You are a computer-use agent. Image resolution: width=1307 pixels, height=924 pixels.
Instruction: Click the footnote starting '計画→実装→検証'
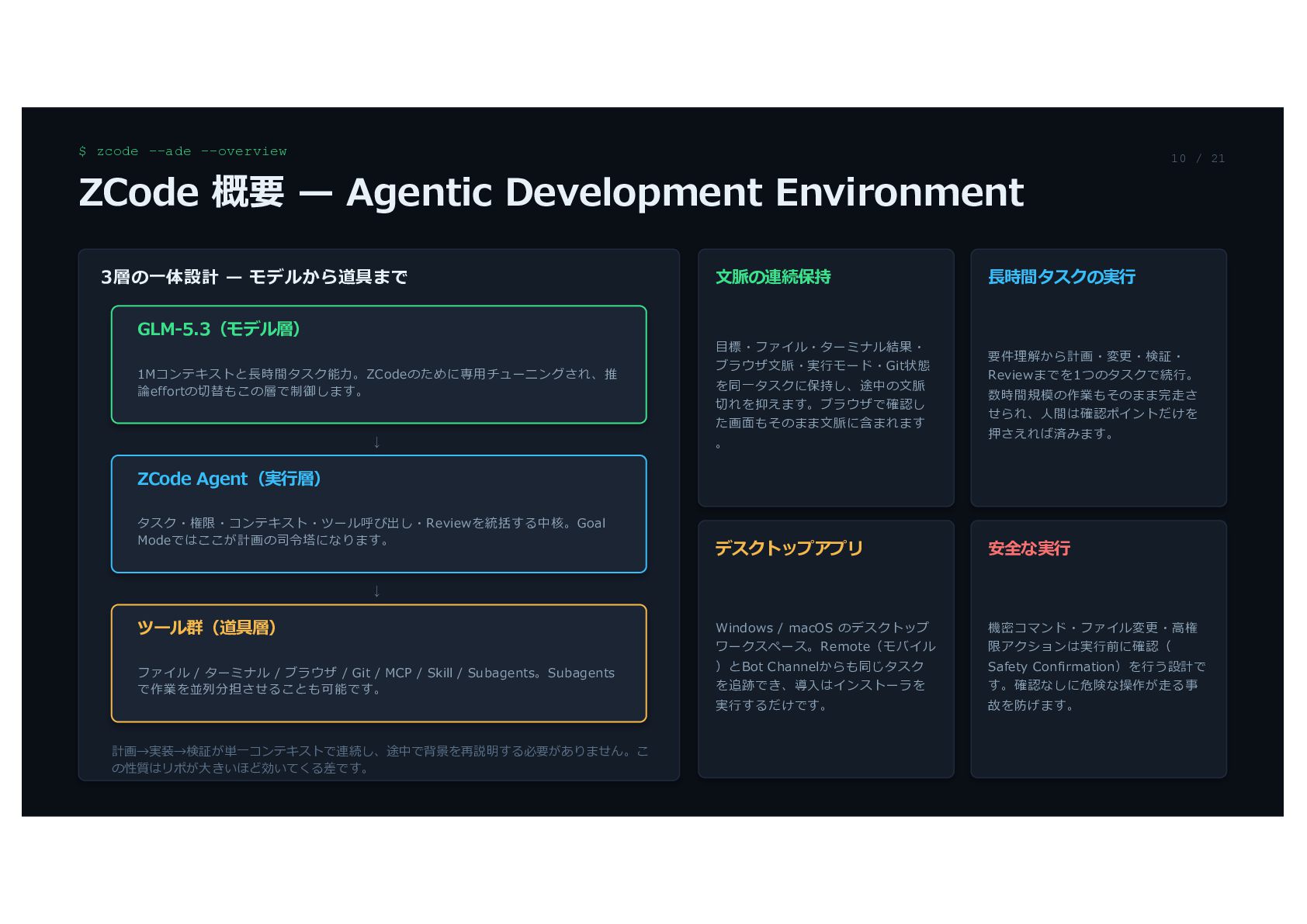point(380,760)
